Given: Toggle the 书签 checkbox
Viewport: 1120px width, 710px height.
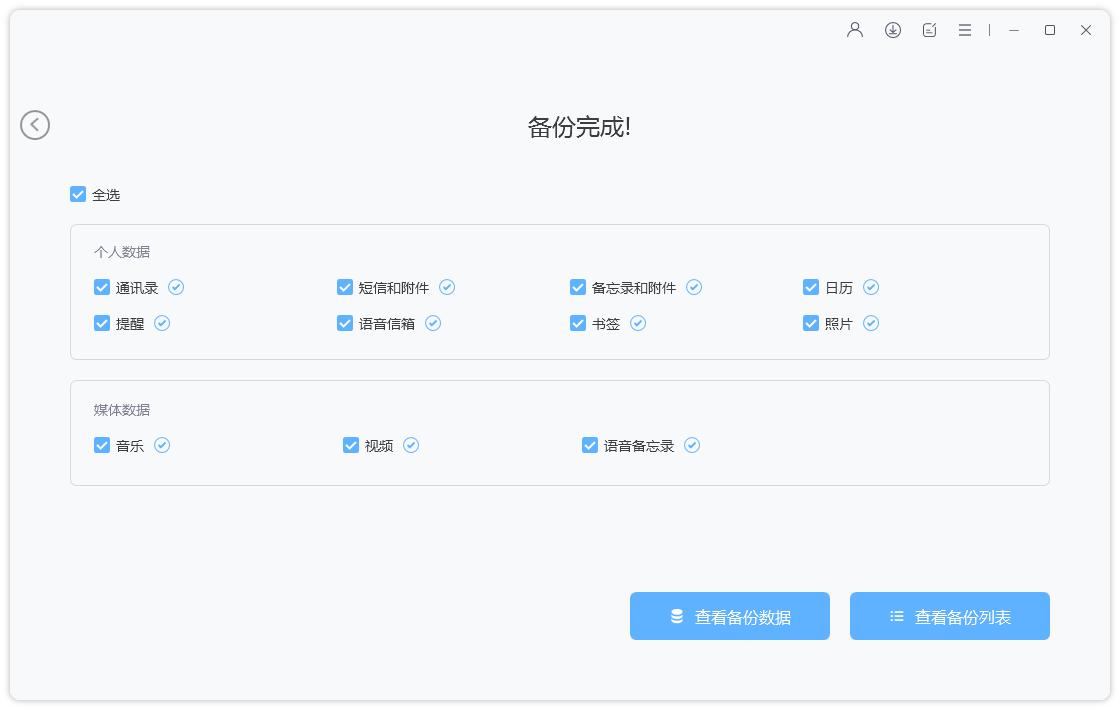Looking at the screenshot, I should [x=578, y=323].
